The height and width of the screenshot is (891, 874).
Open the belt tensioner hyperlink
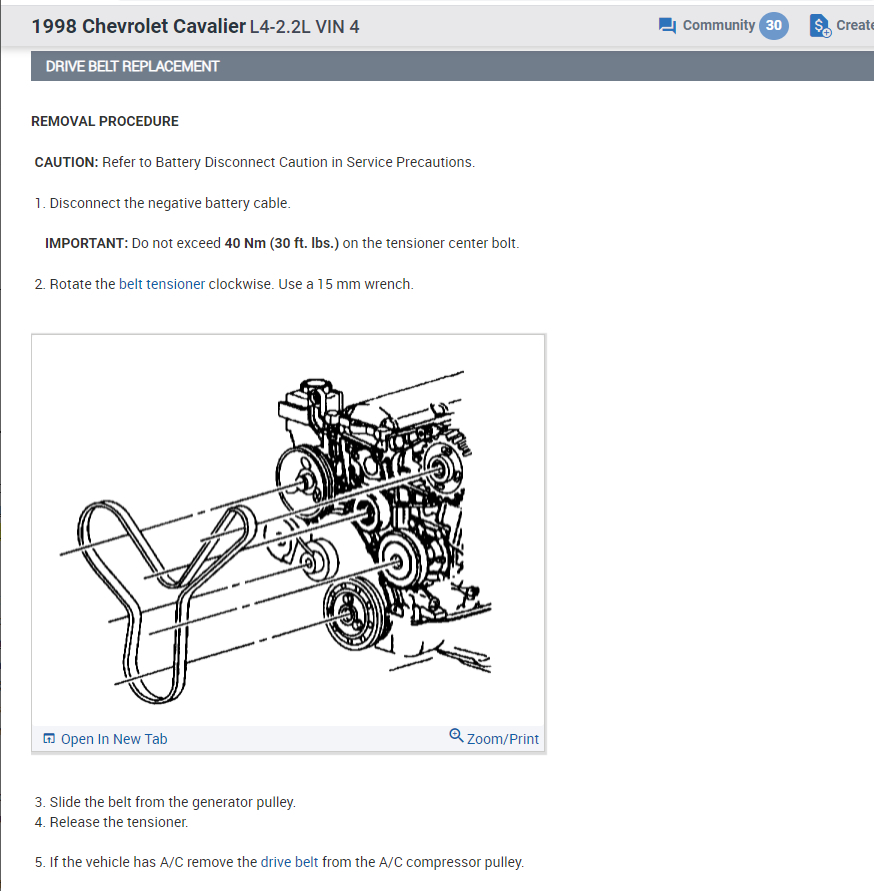coord(162,284)
